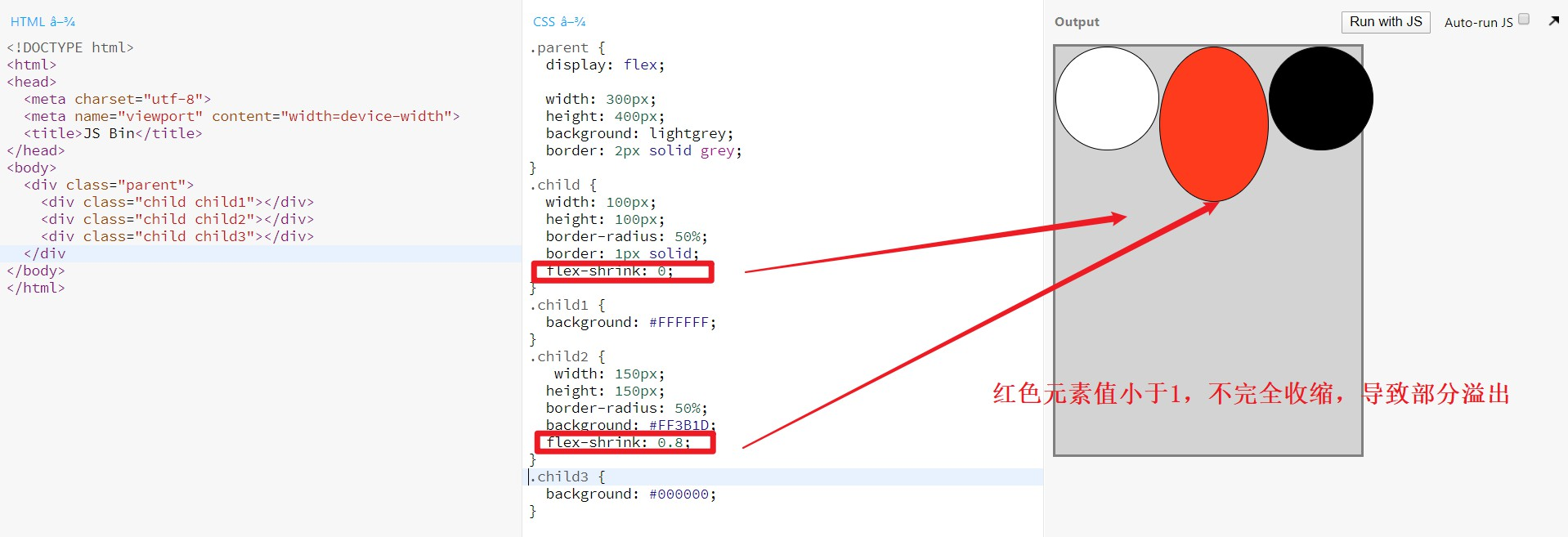Click the flex-shrink: 0 line
This screenshot has height=537, width=1568.
point(610,271)
